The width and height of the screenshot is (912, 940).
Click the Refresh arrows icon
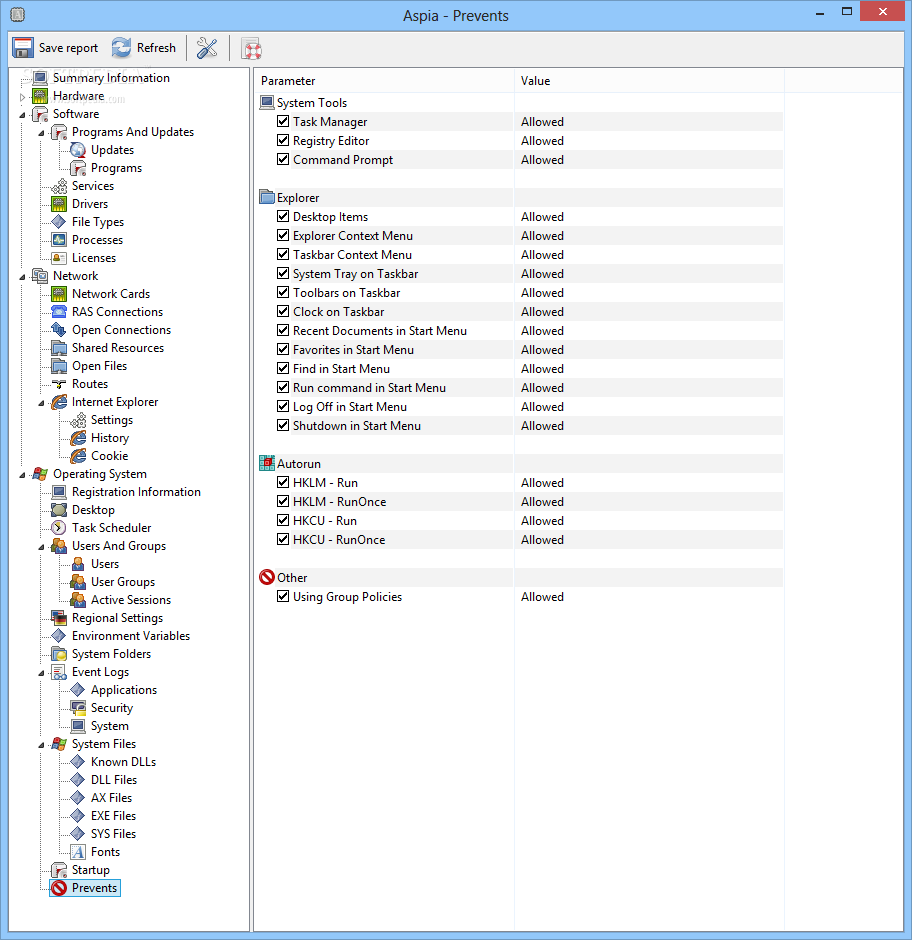pyautogui.click(x=121, y=48)
